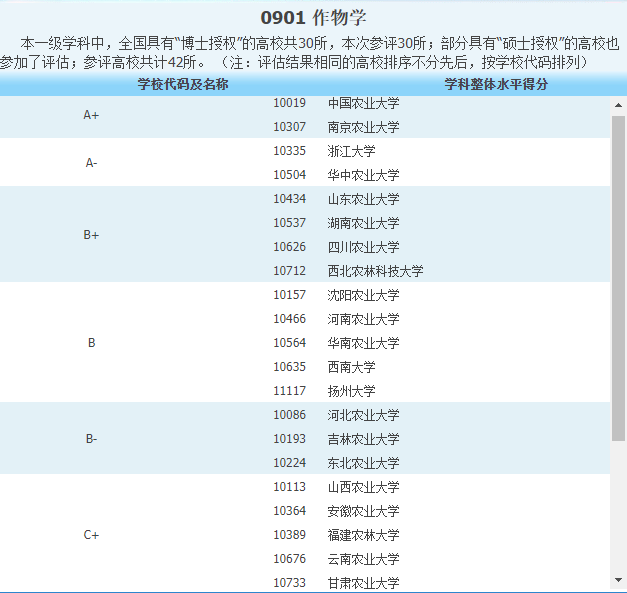The image size is (627, 593).
Task: Click 河北农业大学 school name
Action: pyautogui.click(x=363, y=415)
